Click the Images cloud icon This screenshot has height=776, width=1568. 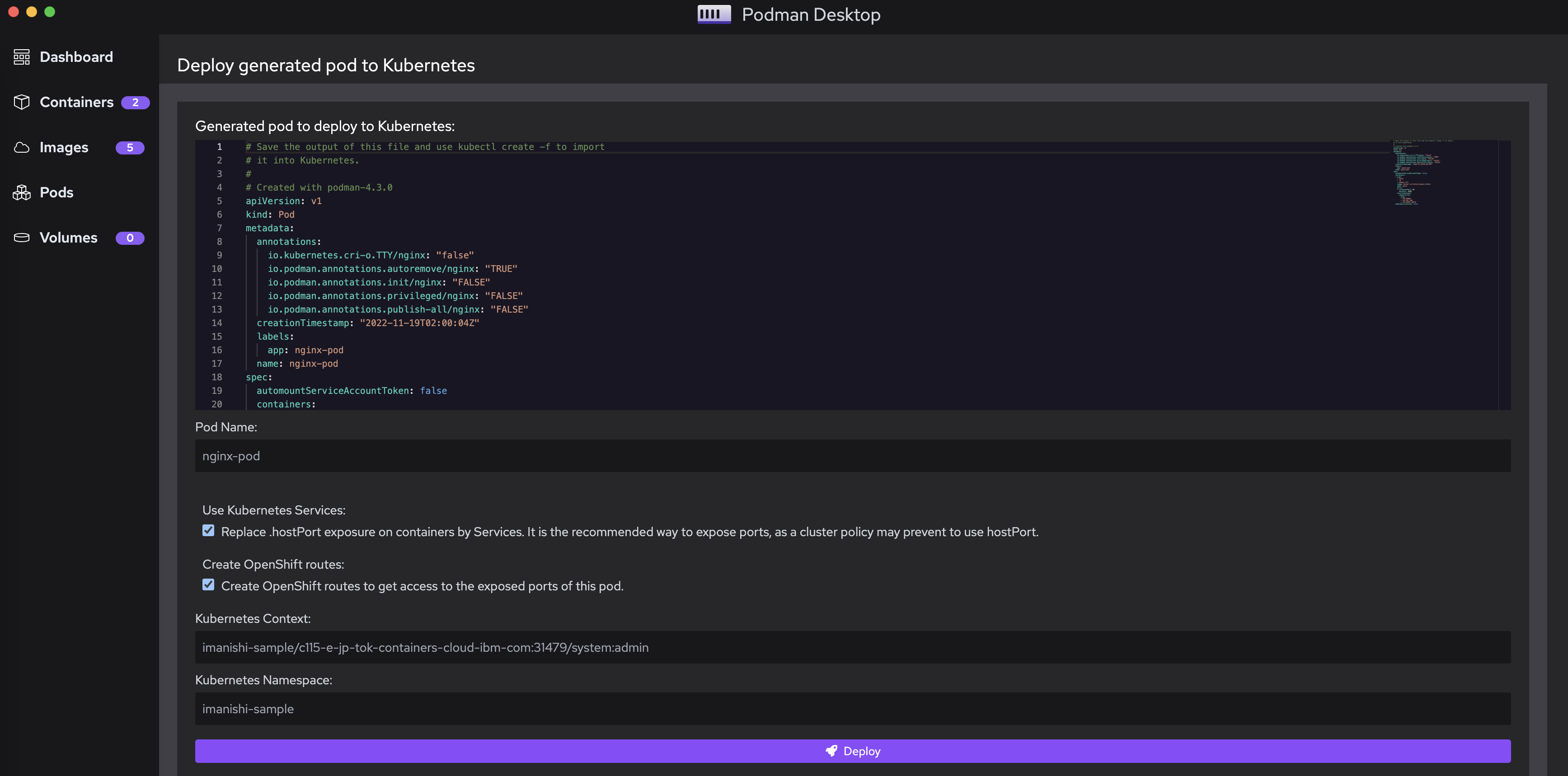pos(22,147)
